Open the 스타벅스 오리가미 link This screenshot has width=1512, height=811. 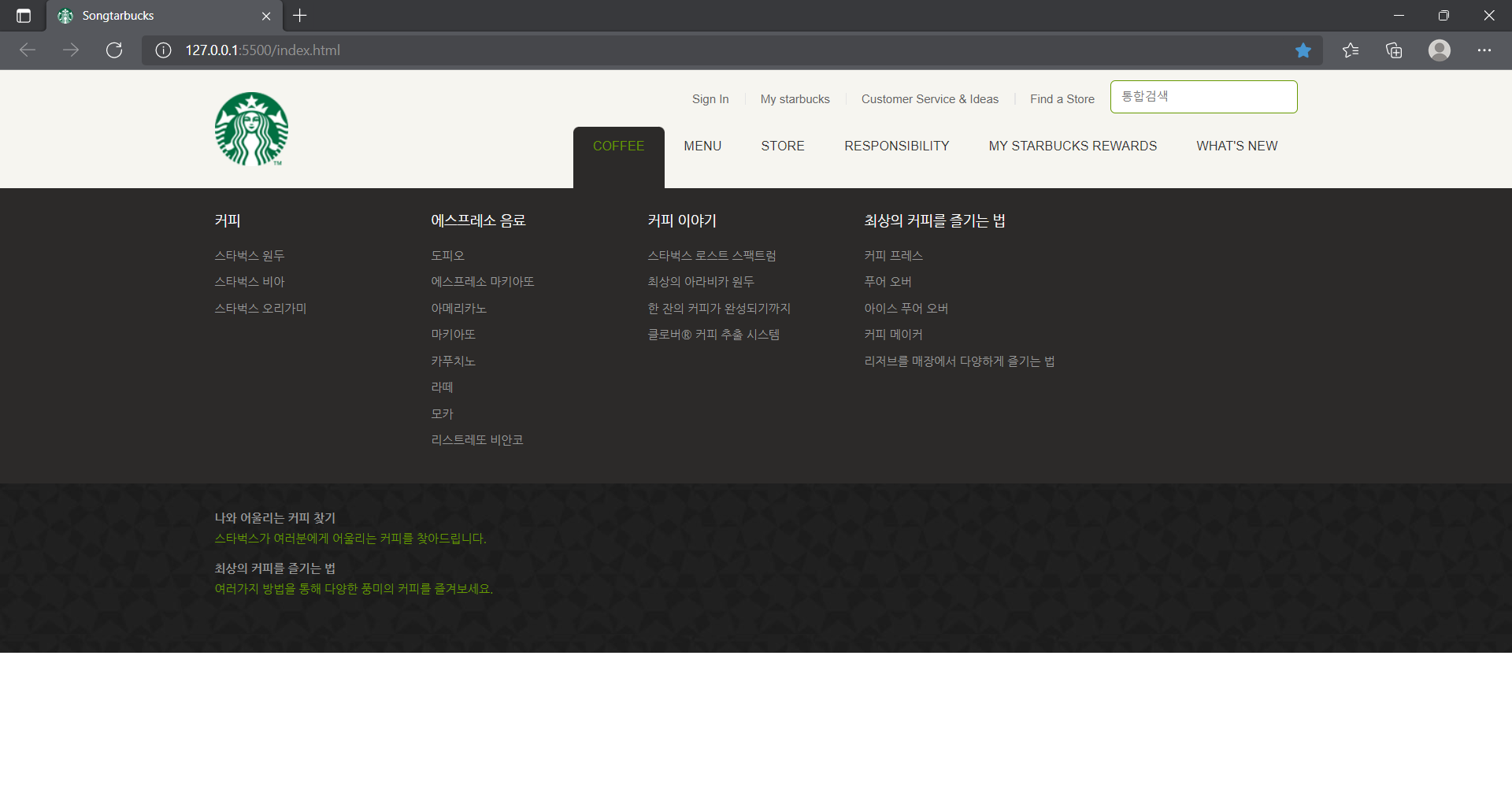pyautogui.click(x=261, y=309)
